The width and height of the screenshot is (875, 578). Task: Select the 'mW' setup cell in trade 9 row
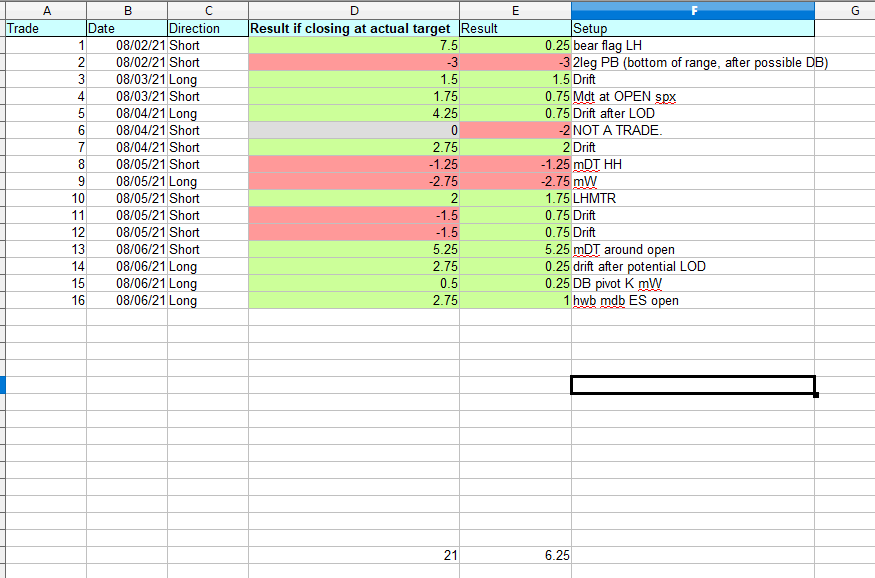click(693, 182)
